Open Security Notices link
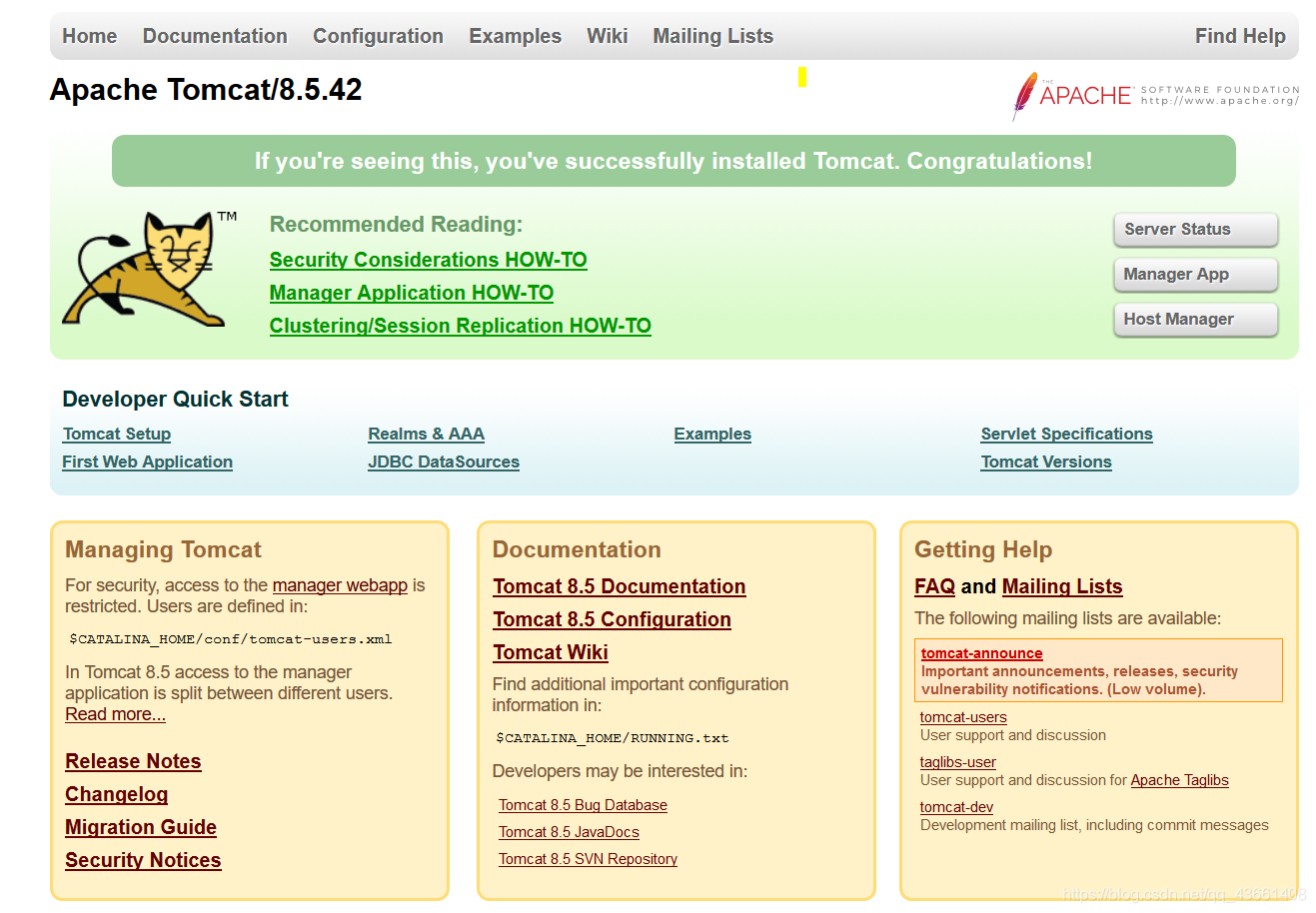The width and height of the screenshot is (1316, 913). click(144, 860)
